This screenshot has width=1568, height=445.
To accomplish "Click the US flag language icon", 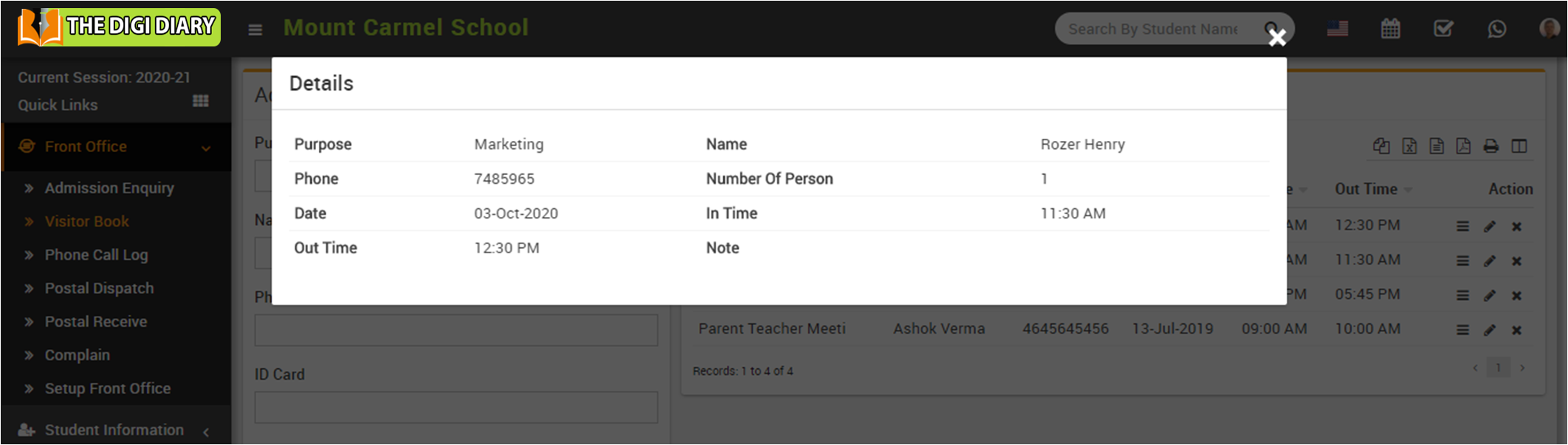I will pyautogui.click(x=1337, y=29).
